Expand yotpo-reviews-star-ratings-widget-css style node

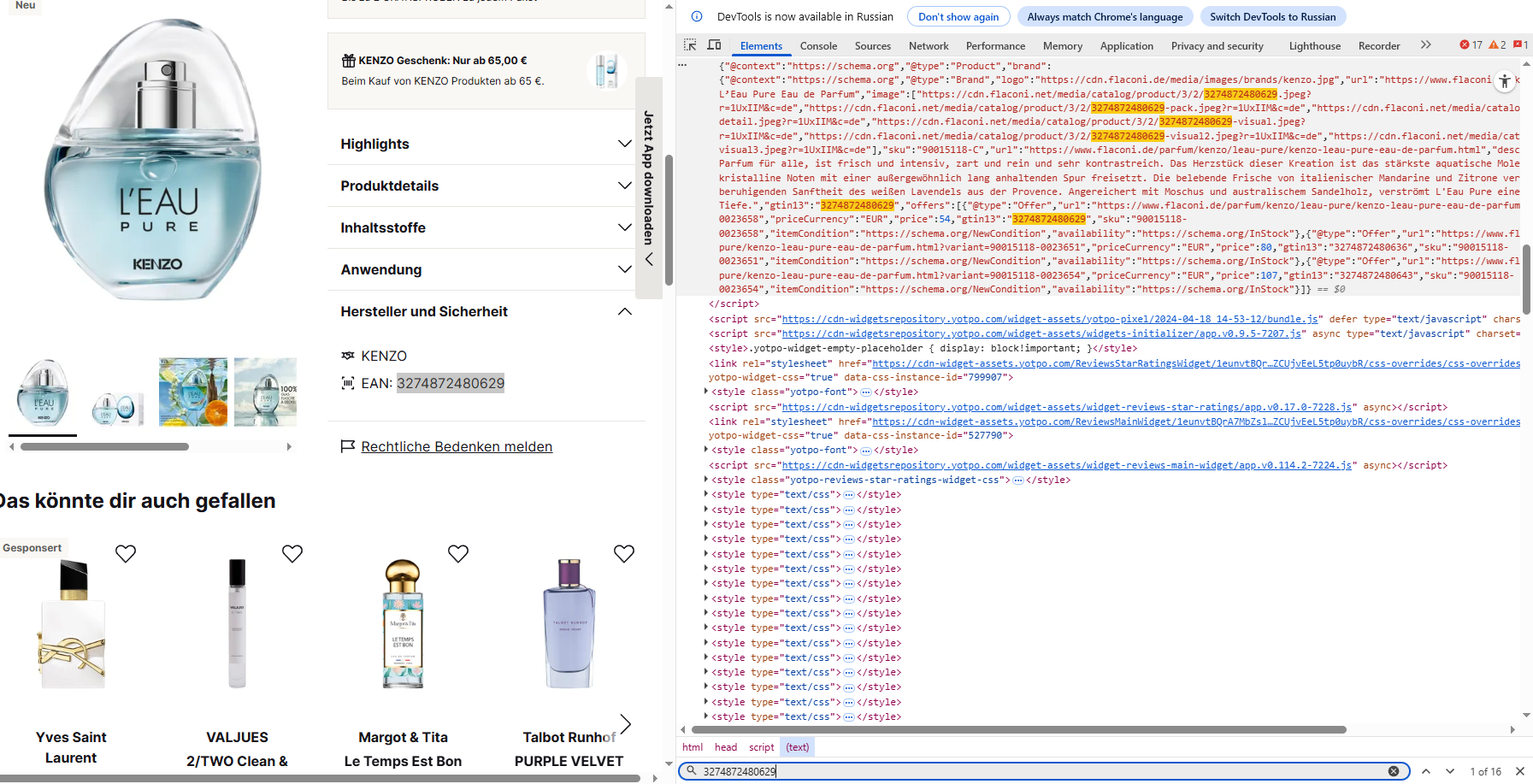coord(705,480)
